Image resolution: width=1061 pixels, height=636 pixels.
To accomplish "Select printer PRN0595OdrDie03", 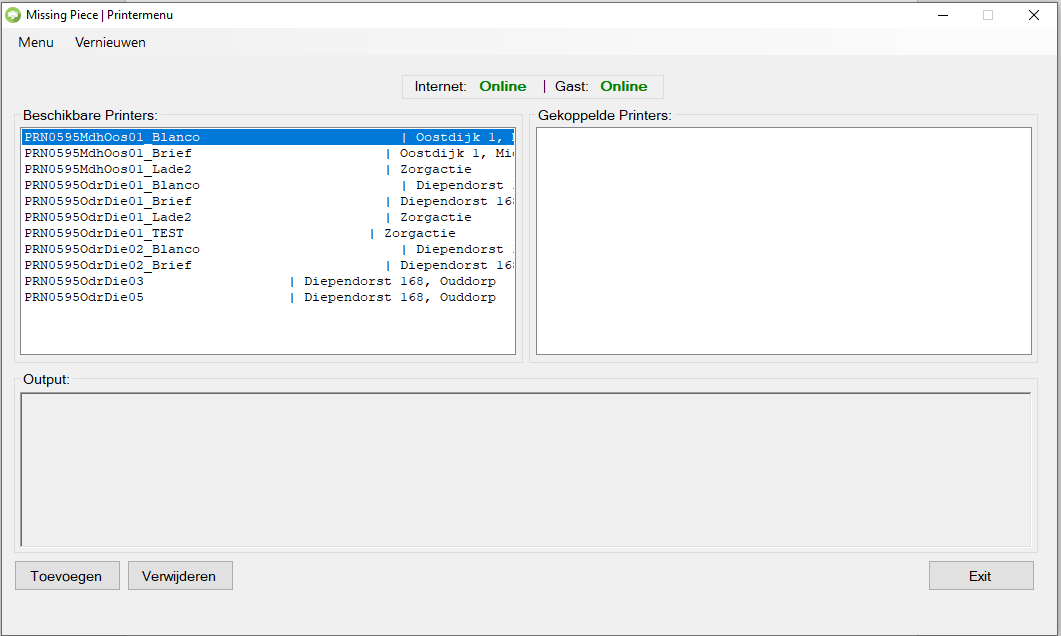I will click(x=84, y=281).
